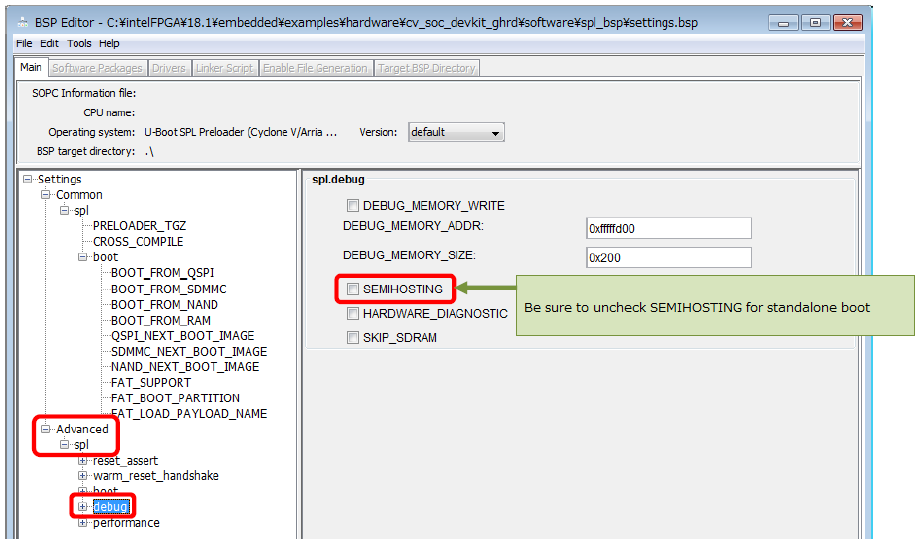Image resolution: width=918 pixels, height=544 pixels.
Task: Select FAT_SUPPORT tree item
Action: [x=151, y=382]
